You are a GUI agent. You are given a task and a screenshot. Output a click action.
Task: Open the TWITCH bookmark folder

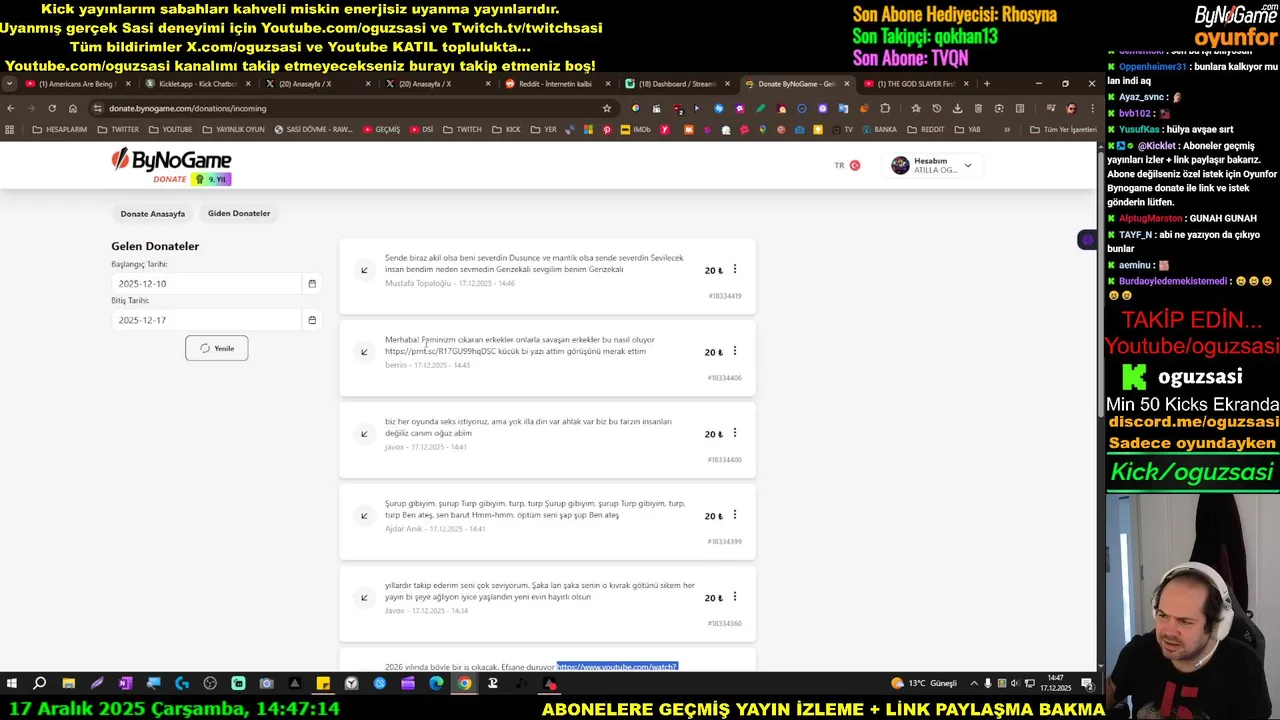[x=462, y=129]
